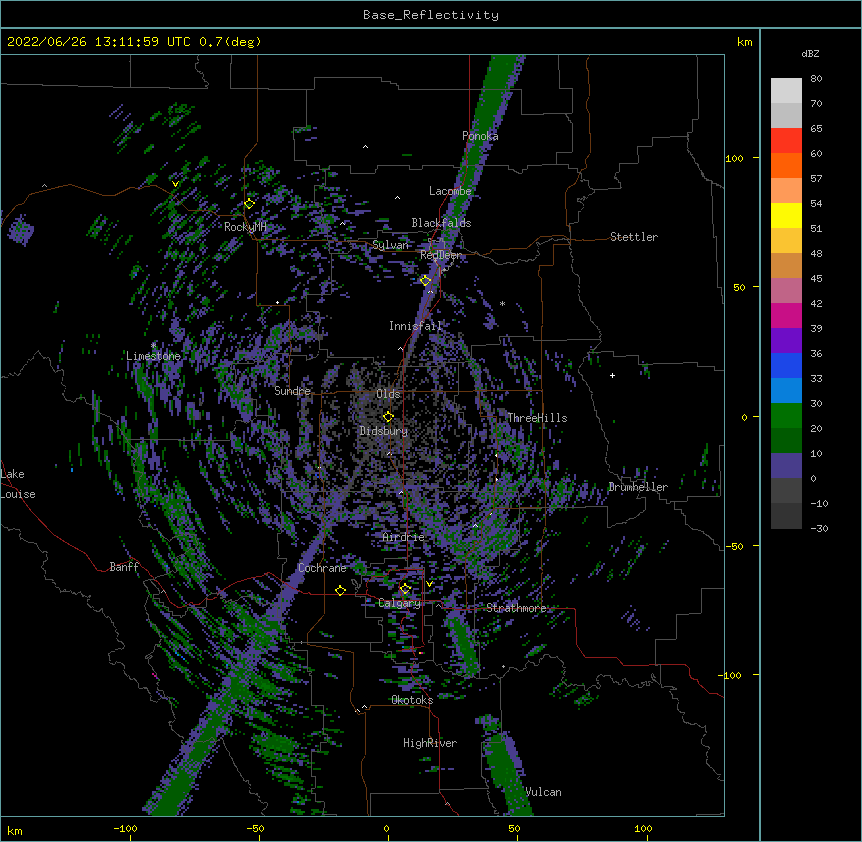Viewport: 862px width, 842px height.
Task: Click the Didsbury label
Action: [x=384, y=431]
